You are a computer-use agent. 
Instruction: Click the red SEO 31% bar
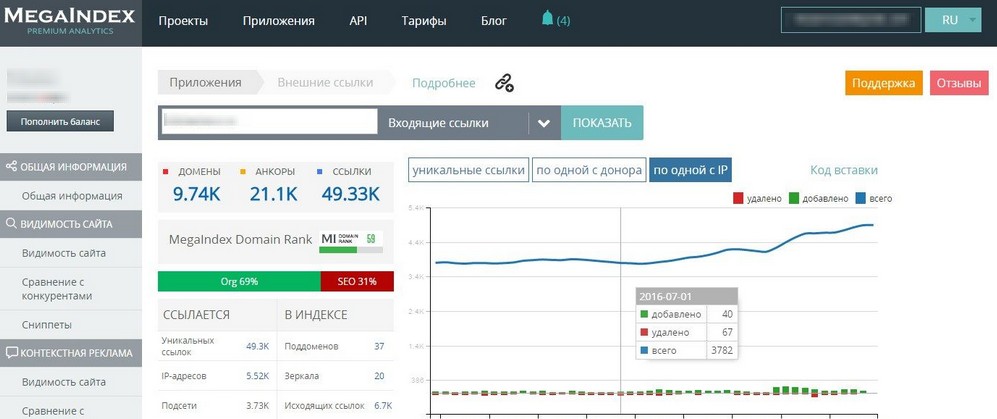pos(357,281)
